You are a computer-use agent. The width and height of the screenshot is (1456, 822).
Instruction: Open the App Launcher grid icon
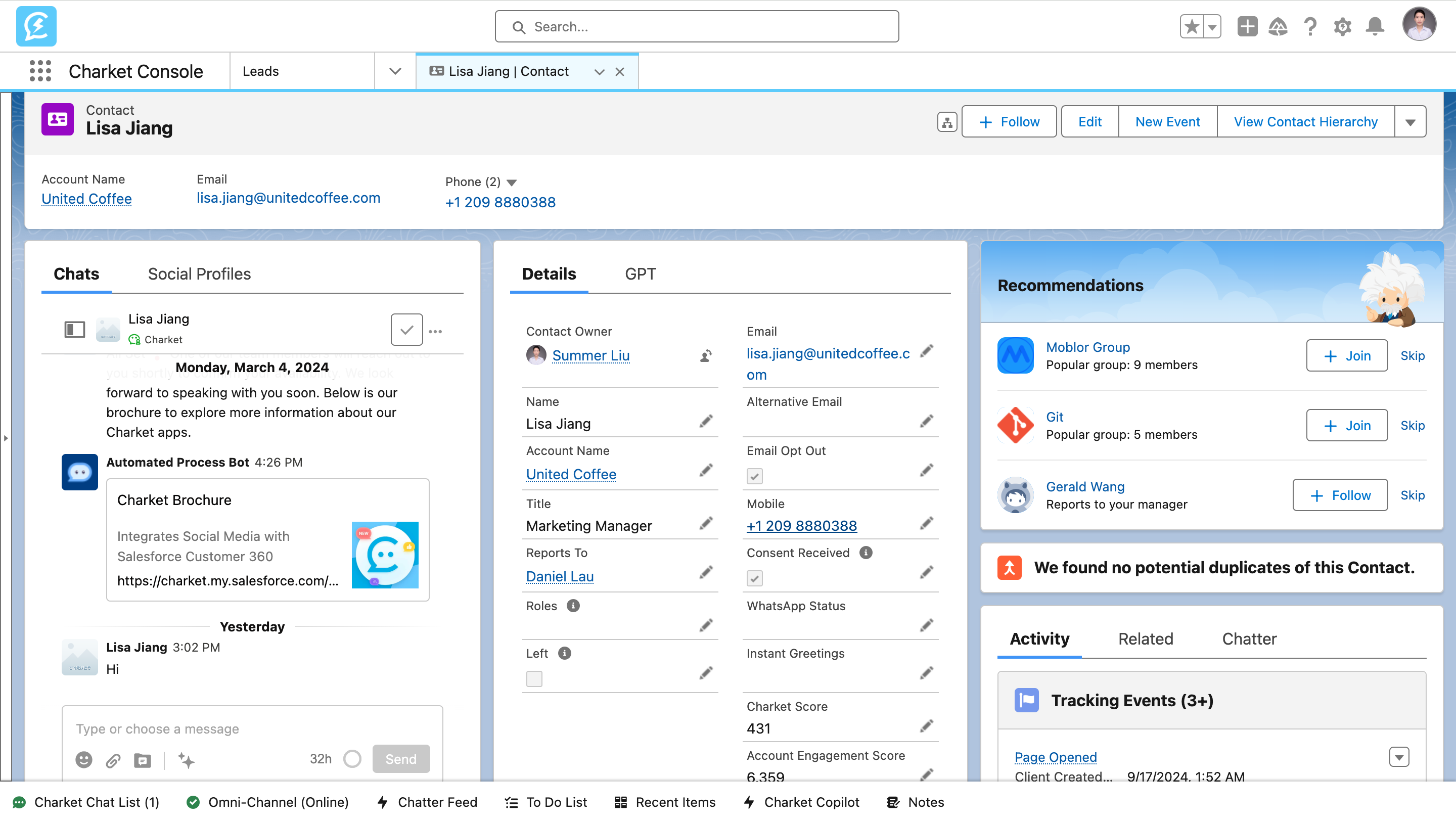[40, 71]
